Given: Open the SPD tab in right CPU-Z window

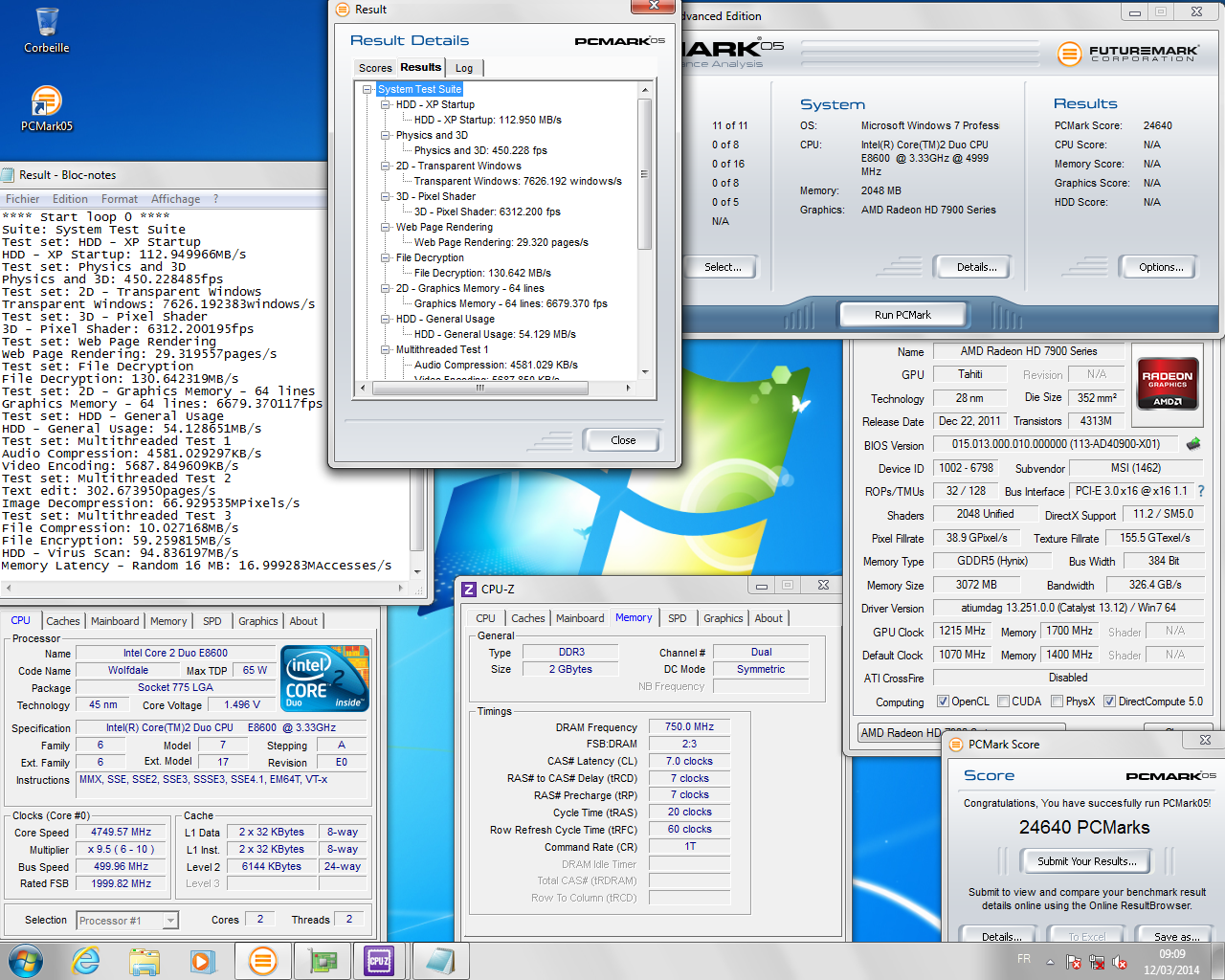Looking at the screenshot, I should 678,618.
